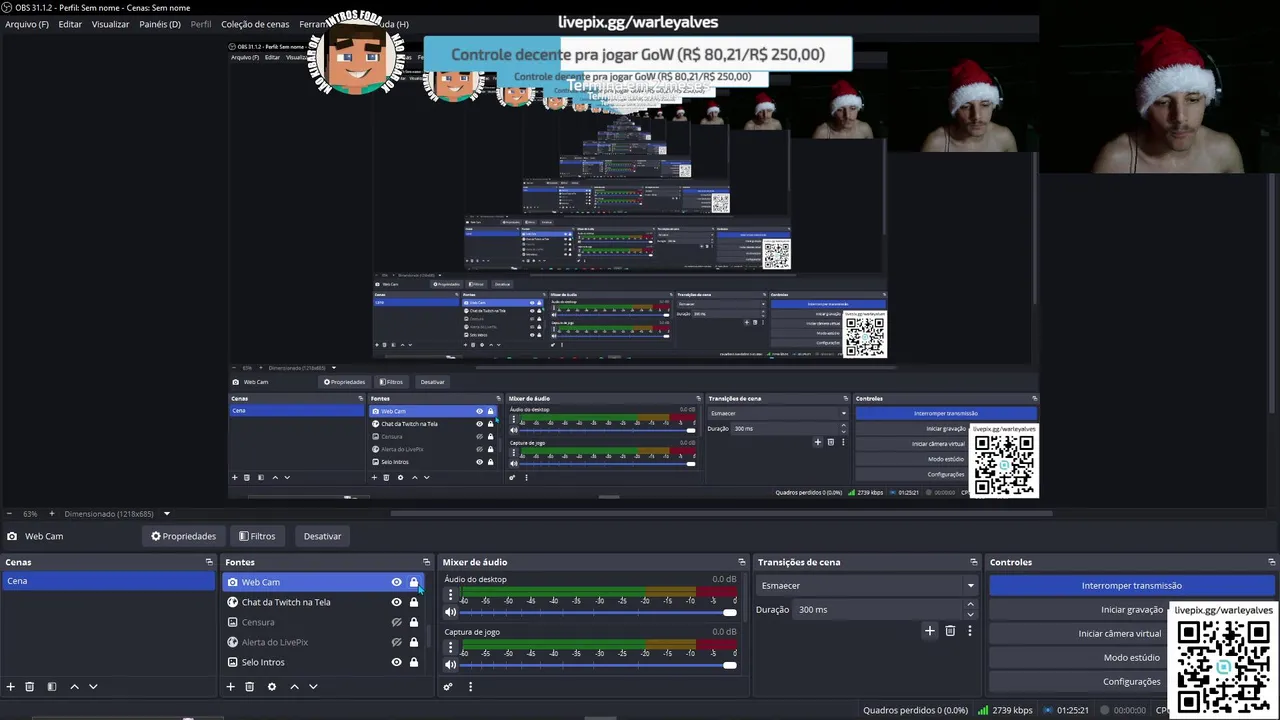Viewport: 1280px width, 720px height.
Task: Open transition properties three-dot menu
Action: (969, 631)
